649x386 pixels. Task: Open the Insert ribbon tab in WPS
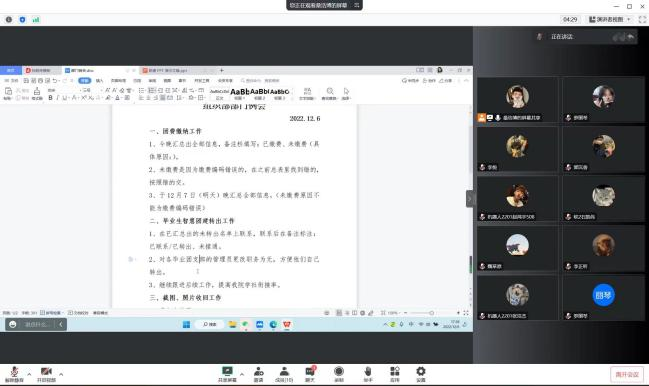[x=99, y=81]
